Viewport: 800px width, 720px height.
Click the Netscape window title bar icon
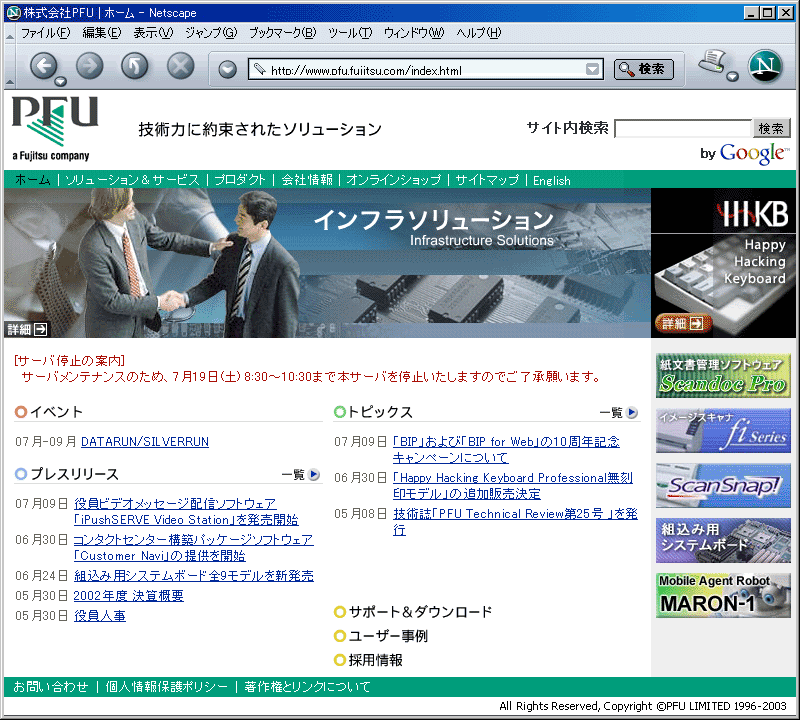click(x=13, y=13)
